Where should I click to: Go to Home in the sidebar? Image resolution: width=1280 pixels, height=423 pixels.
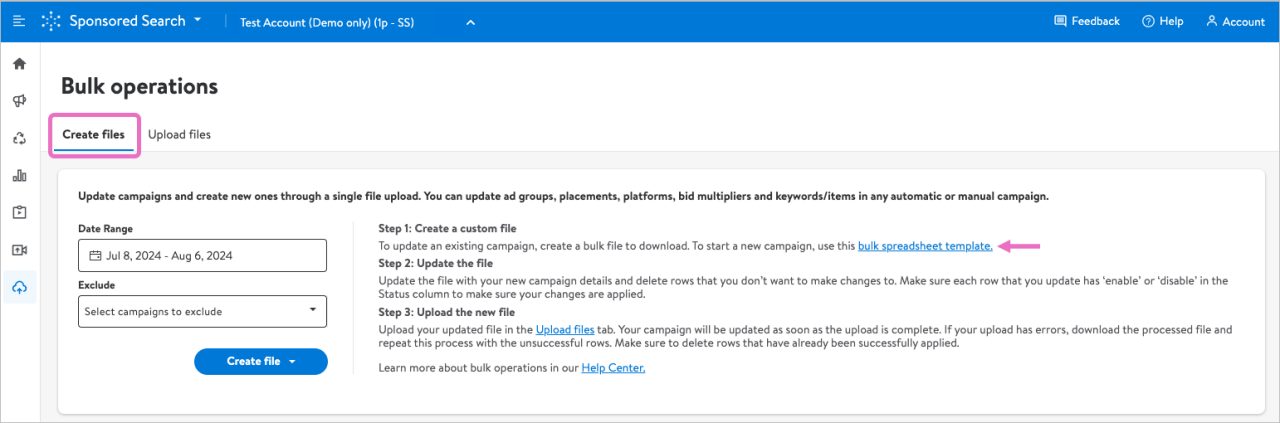pos(19,64)
